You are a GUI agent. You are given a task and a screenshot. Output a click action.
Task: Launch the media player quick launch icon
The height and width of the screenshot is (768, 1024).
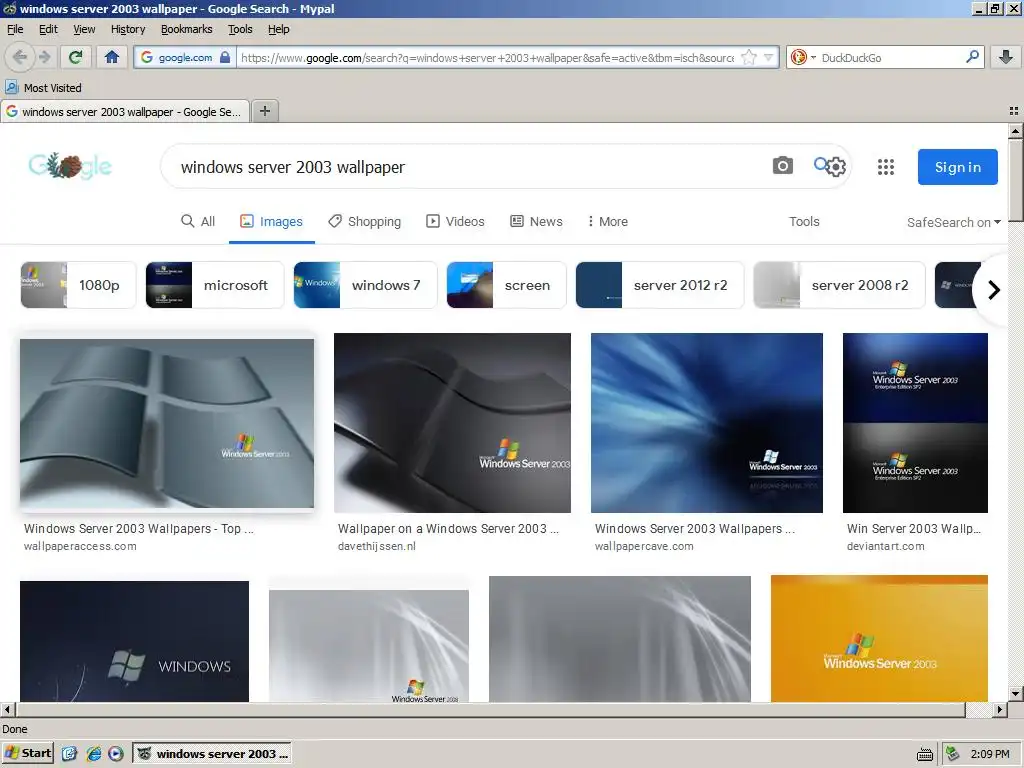pos(116,754)
